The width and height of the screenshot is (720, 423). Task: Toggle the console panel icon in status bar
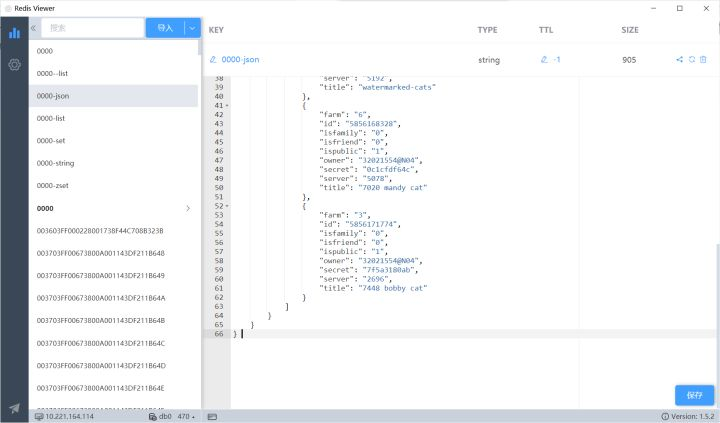(x=212, y=417)
